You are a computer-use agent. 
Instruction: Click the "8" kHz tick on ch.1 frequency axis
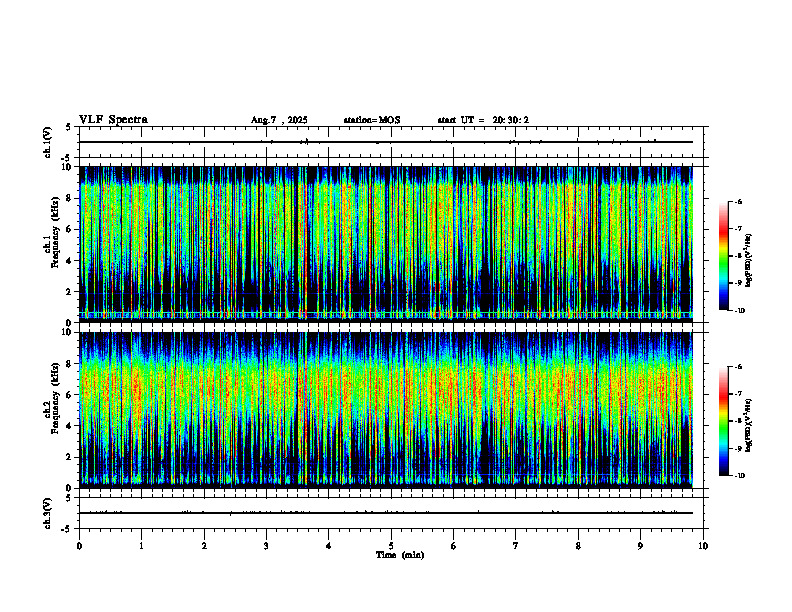tap(71, 198)
